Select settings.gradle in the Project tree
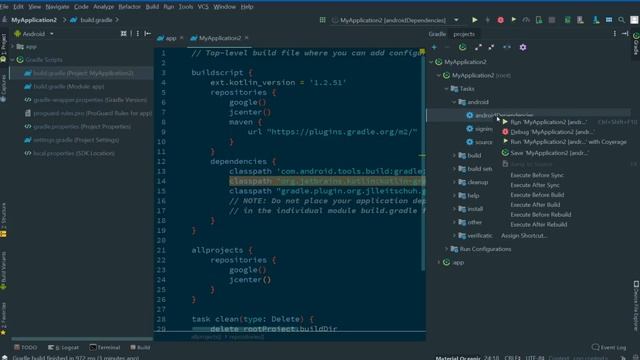The height and width of the screenshot is (360, 640). click(x=76, y=140)
